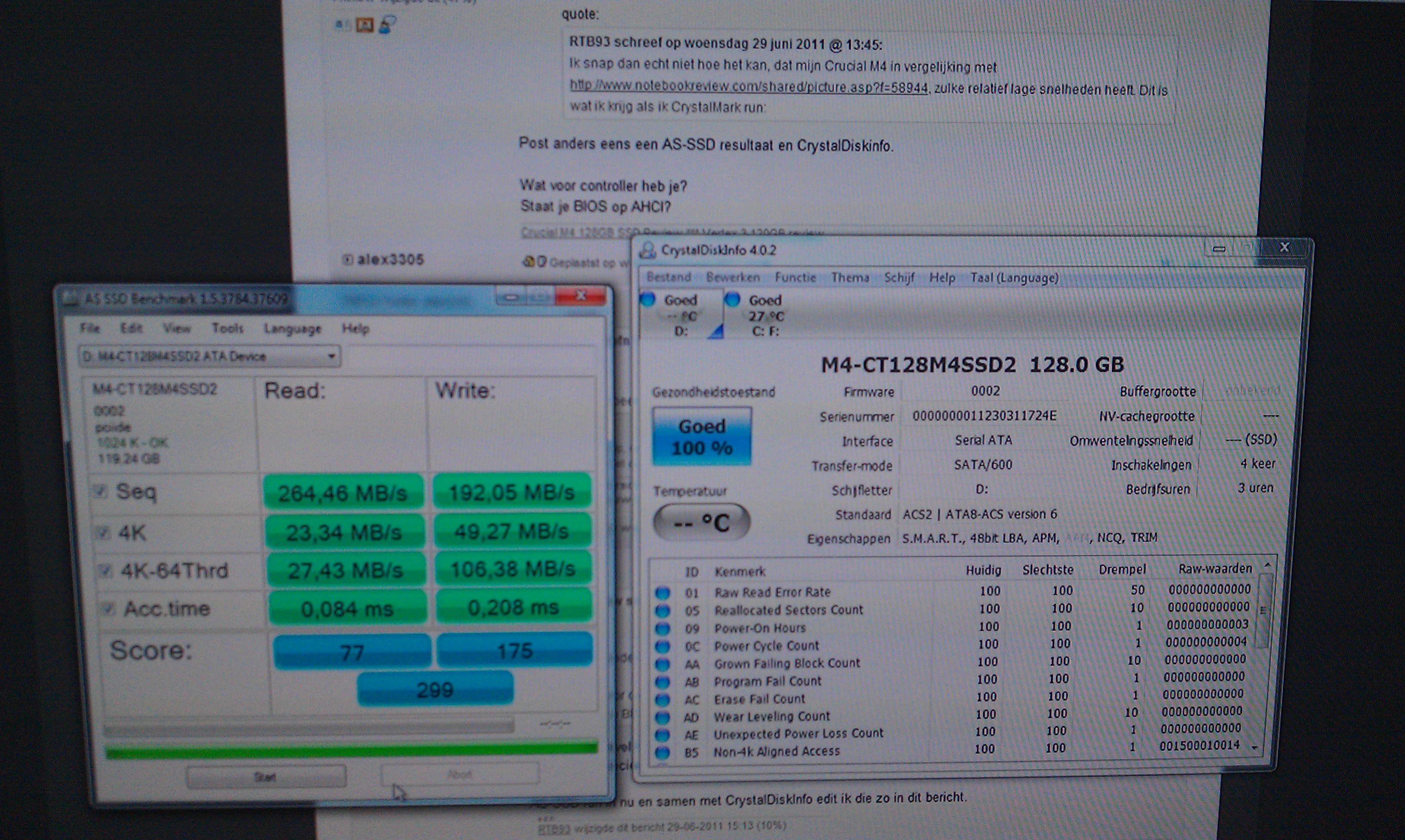Click the S.M.A.R.T. list scroll-up arrow
The width and height of the screenshot is (1405, 840).
click(x=1268, y=565)
